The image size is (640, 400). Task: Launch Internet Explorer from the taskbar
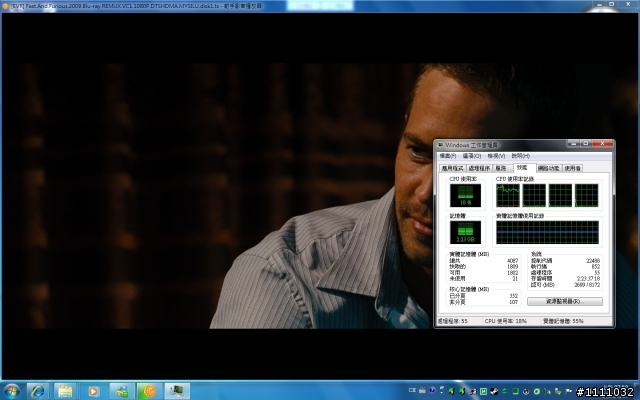(x=38, y=391)
